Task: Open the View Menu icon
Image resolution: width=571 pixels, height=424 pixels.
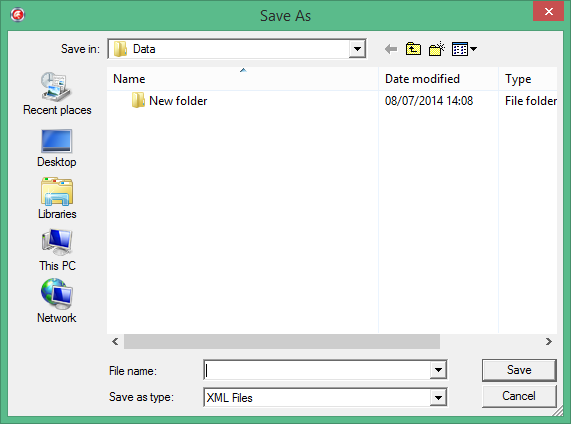Action: coord(464,49)
